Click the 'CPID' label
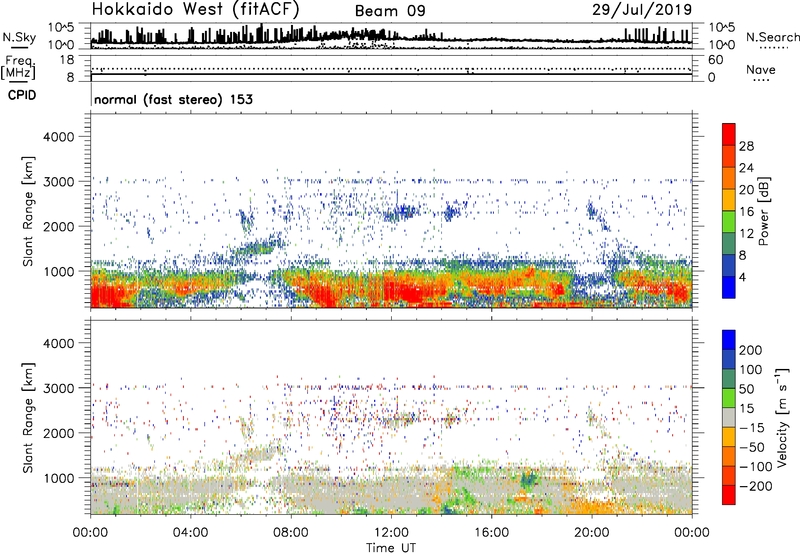Screen dimensions: 800x554 click(22, 95)
